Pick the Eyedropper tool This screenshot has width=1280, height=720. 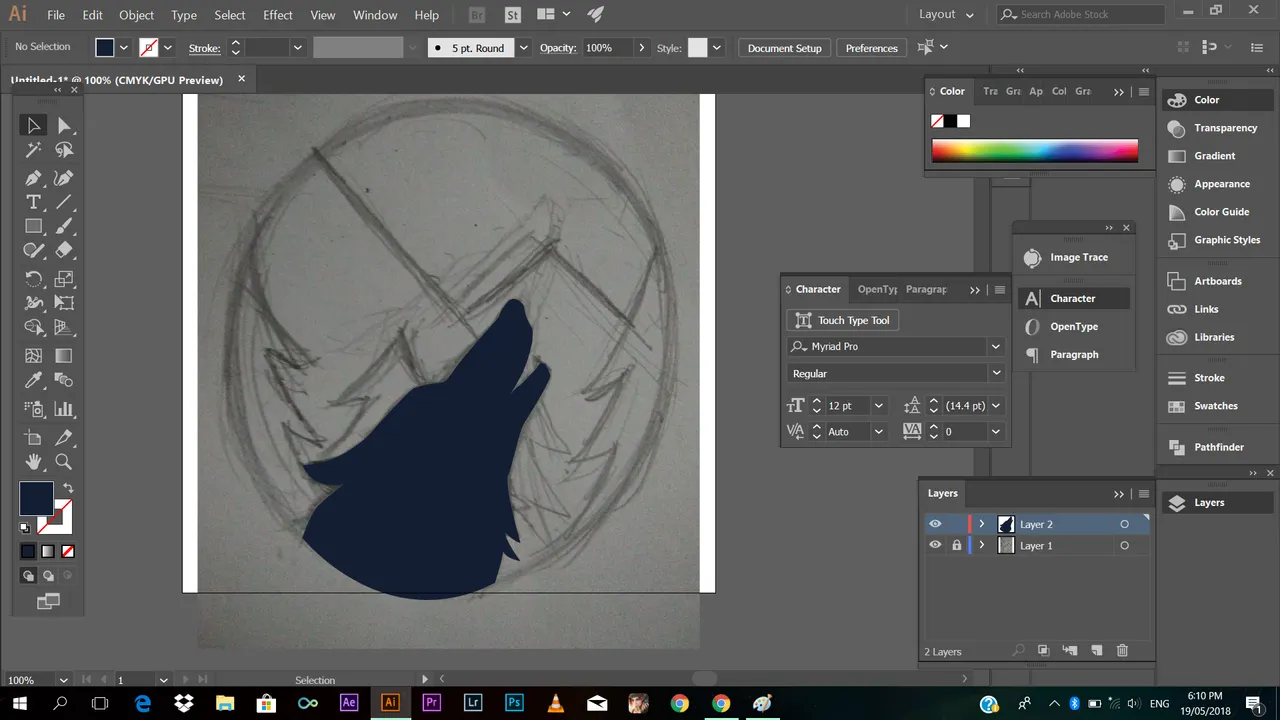[x=33, y=380]
